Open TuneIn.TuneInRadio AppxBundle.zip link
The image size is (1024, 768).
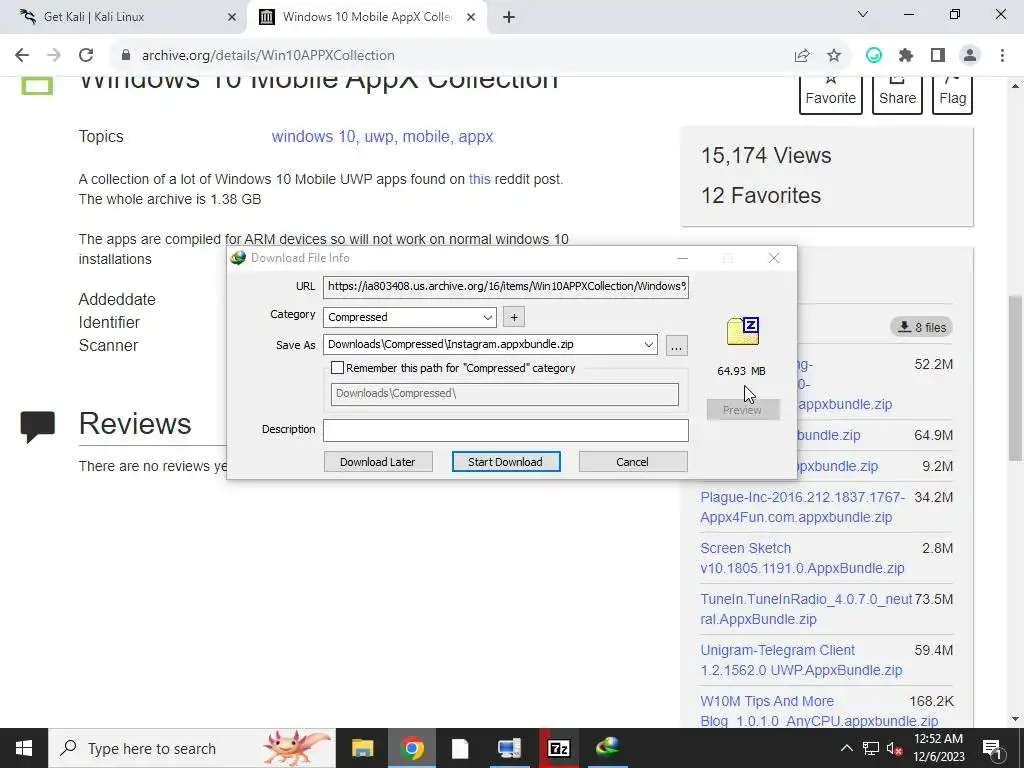pos(806,609)
